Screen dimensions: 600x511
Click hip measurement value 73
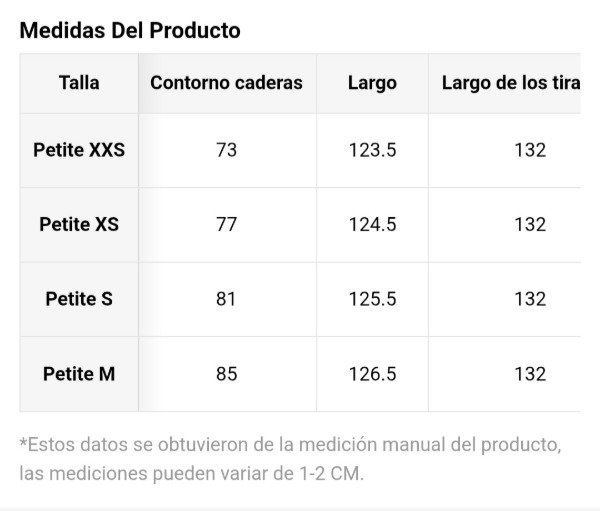[x=227, y=150]
